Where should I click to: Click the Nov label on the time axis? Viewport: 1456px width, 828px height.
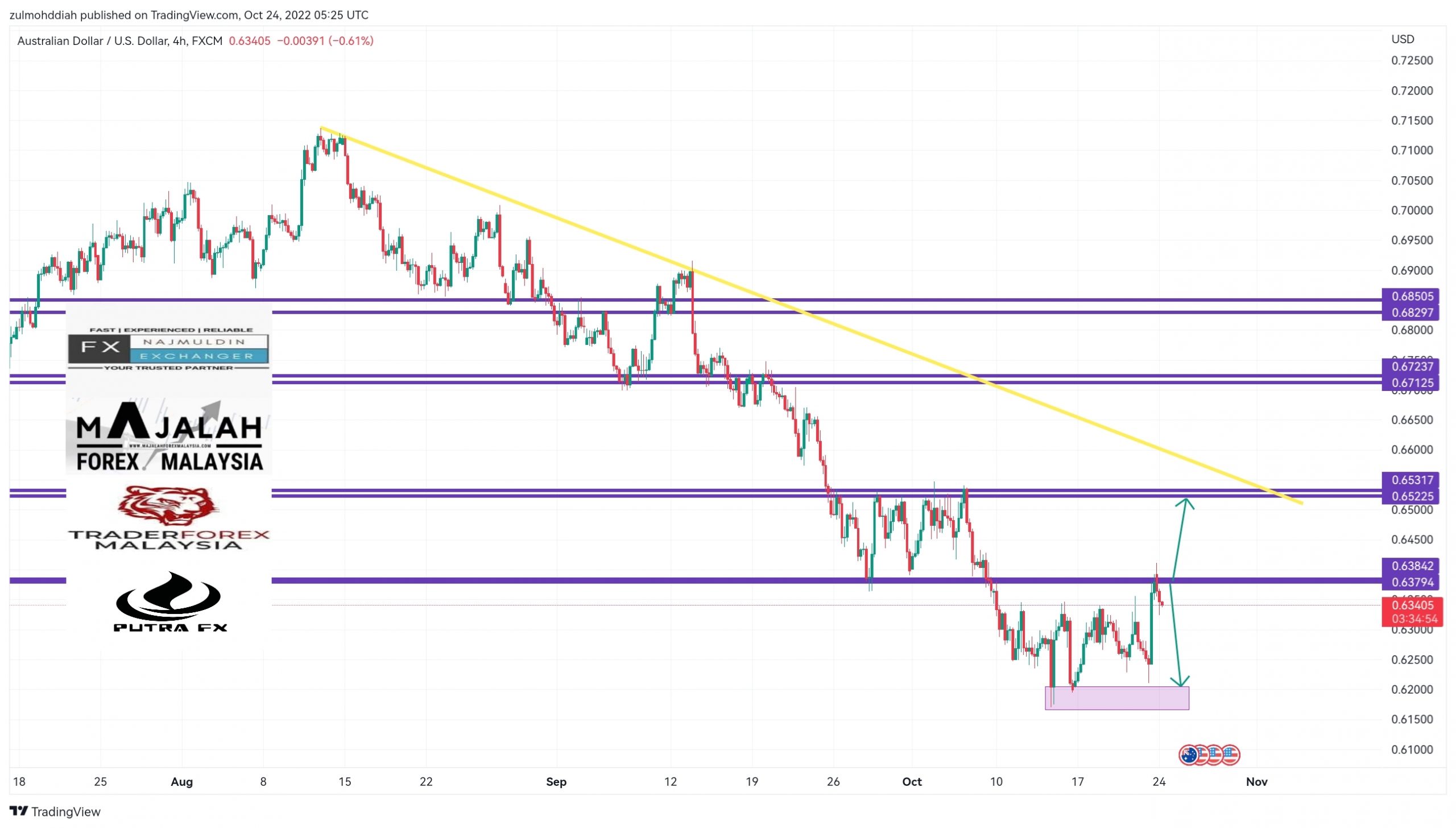1256,781
